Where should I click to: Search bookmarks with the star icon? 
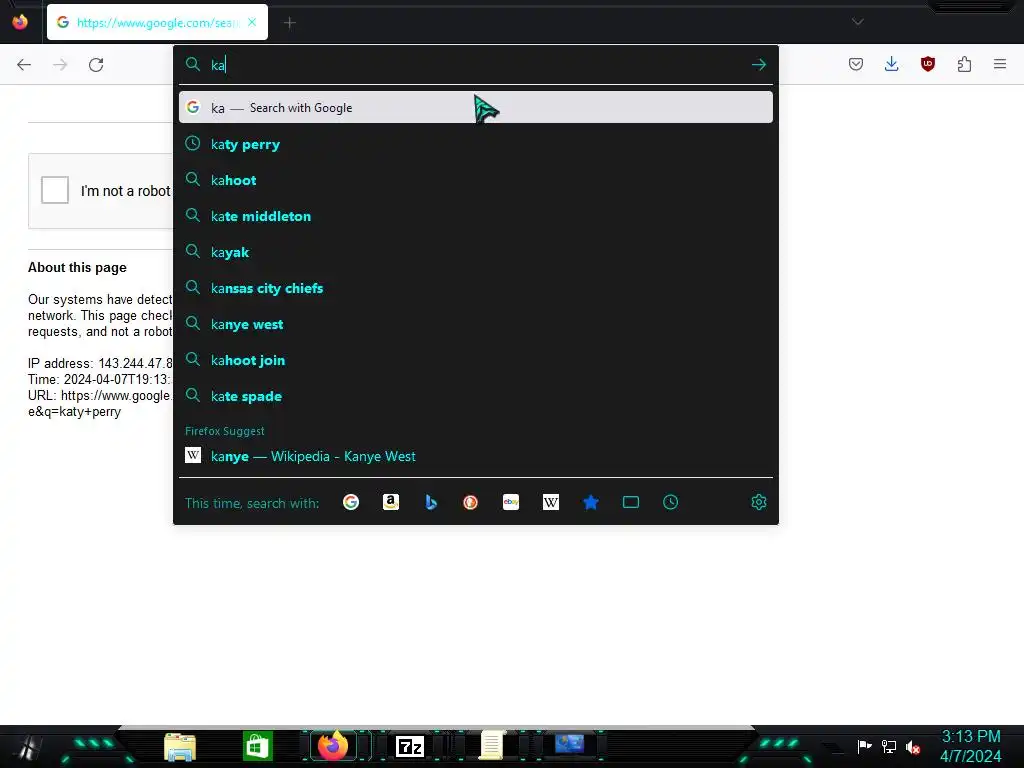pyautogui.click(x=590, y=502)
